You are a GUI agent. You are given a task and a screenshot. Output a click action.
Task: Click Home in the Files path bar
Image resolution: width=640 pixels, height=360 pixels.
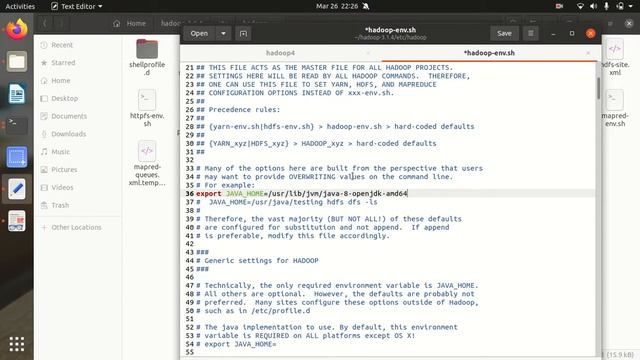[130, 24]
